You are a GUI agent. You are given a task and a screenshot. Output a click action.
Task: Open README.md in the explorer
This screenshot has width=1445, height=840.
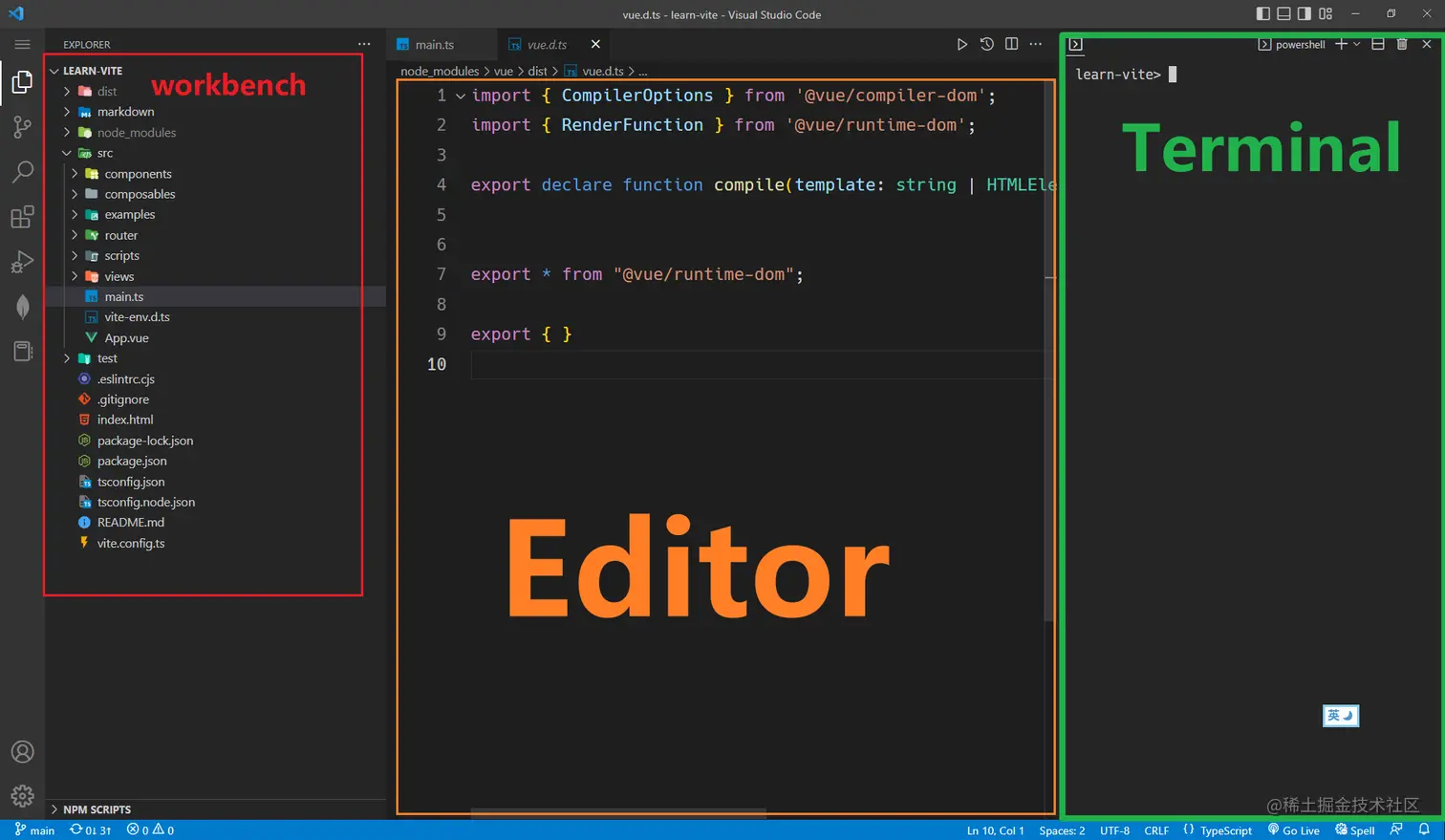click(x=130, y=523)
